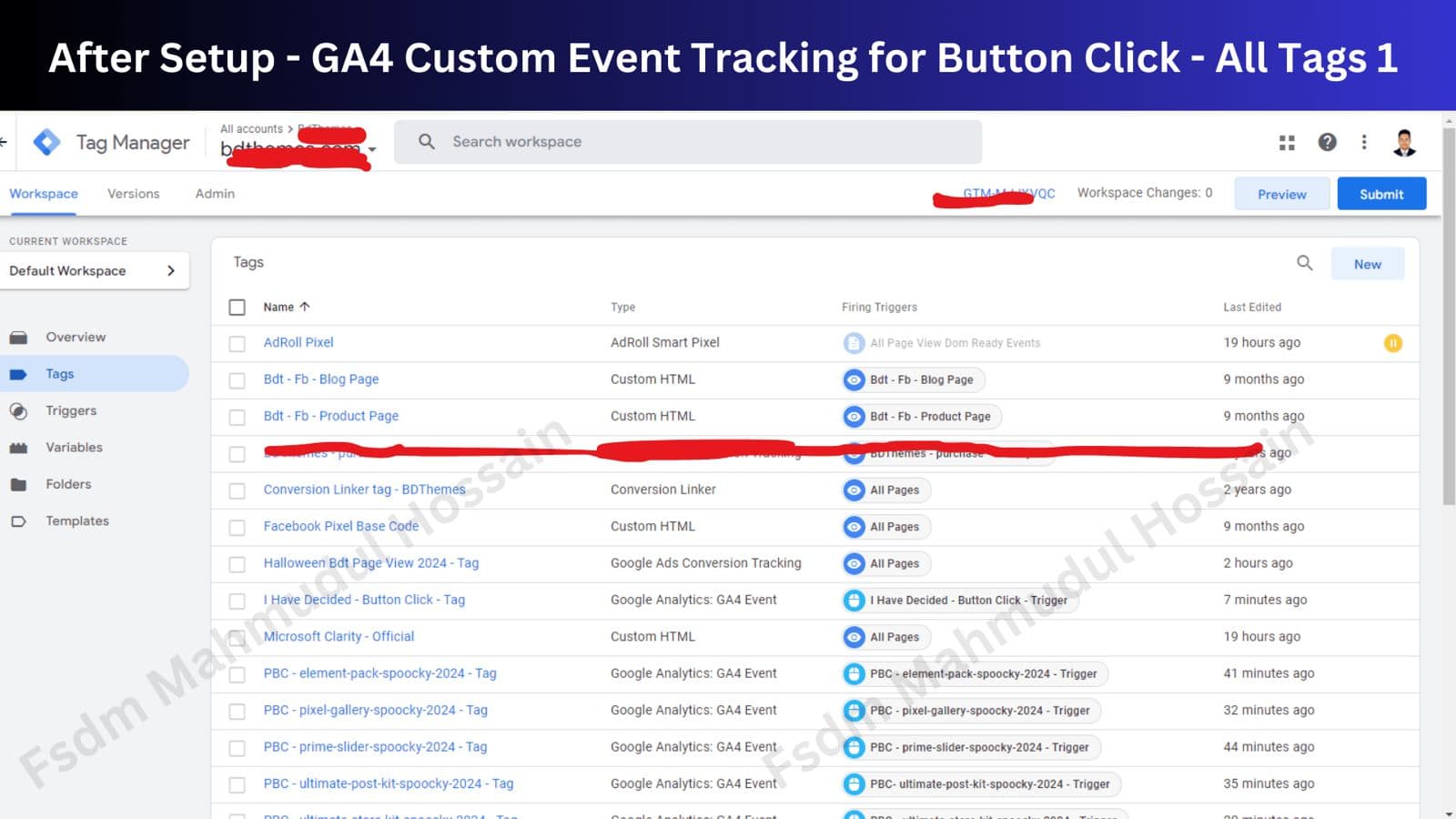Open the Conversion Linker tag - BDThemes link
Screen dimensions: 1456x819
(x=364, y=490)
